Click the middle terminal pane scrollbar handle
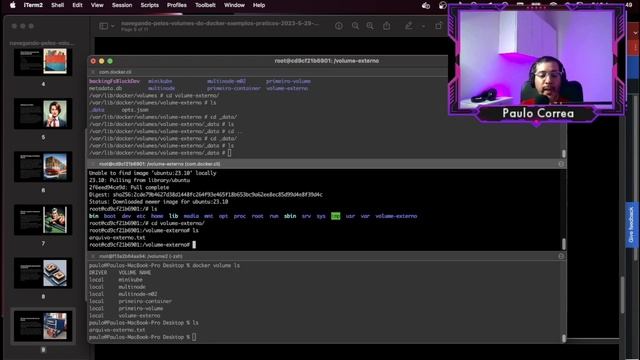This screenshot has height=360, width=640. click(x=564, y=244)
